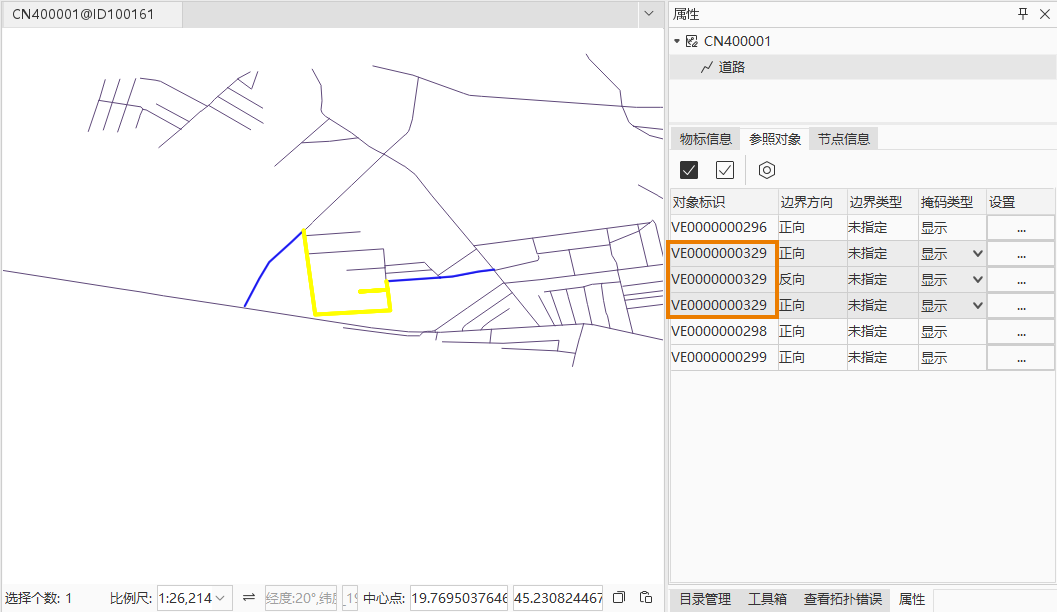Close the 属性 panel
Viewport: 1057px width, 612px height.
pos(1044,14)
